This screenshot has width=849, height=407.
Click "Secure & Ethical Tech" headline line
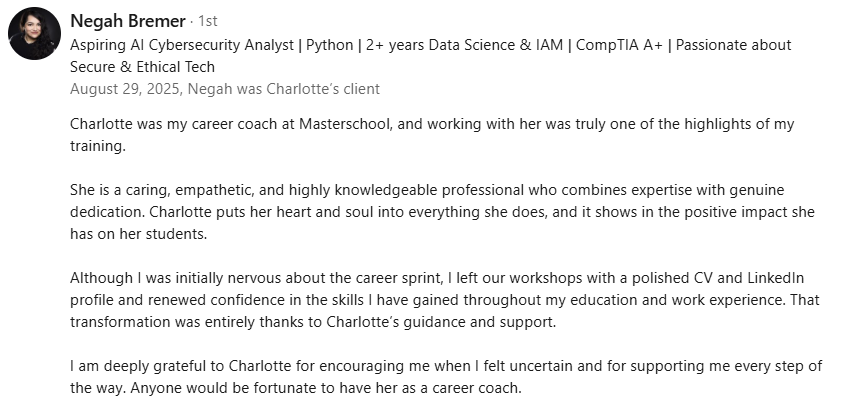[142, 67]
